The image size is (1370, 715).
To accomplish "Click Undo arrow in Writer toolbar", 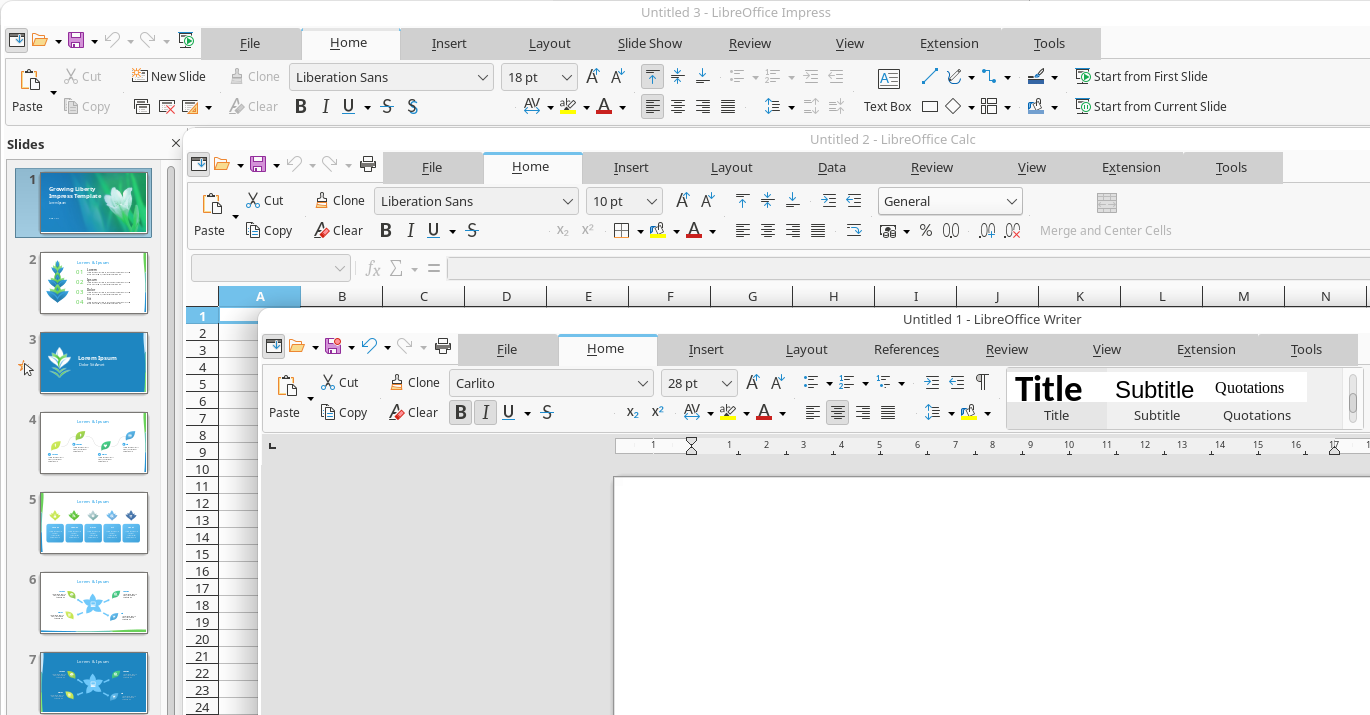I will click(x=370, y=347).
